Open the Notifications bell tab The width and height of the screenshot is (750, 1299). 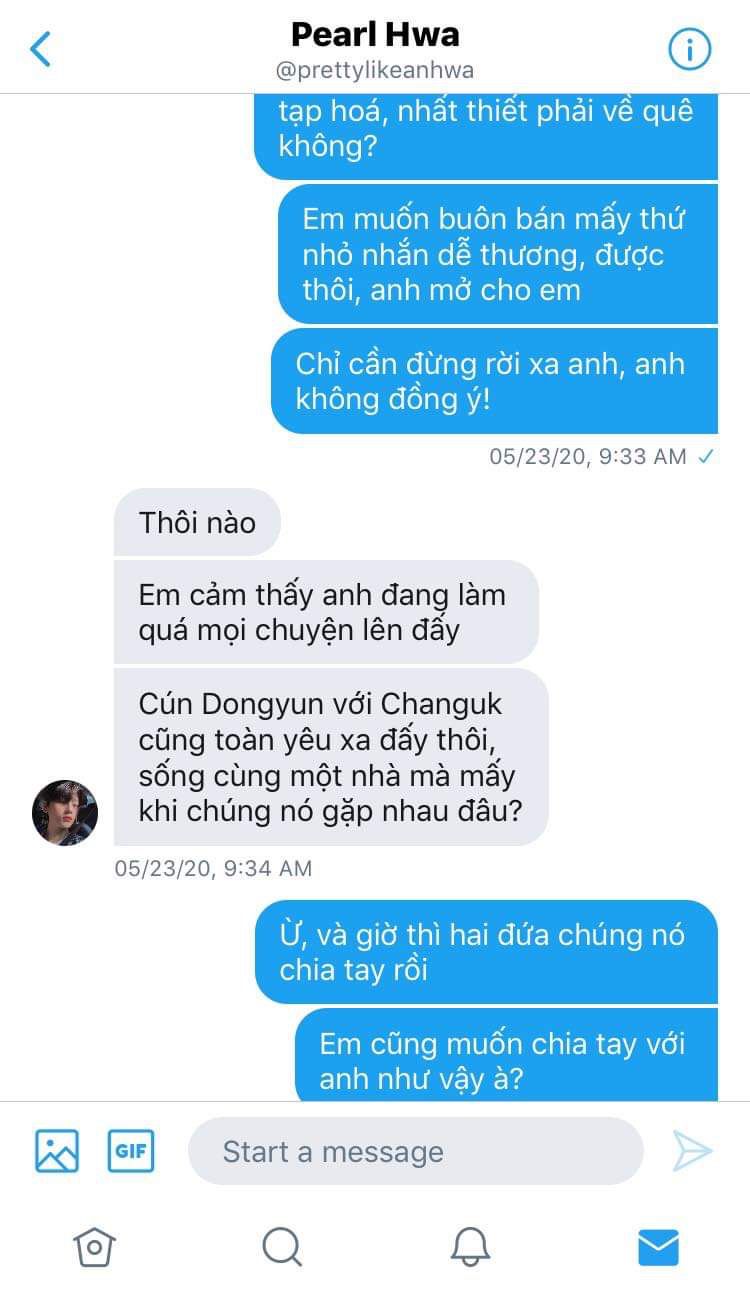tap(470, 1246)
